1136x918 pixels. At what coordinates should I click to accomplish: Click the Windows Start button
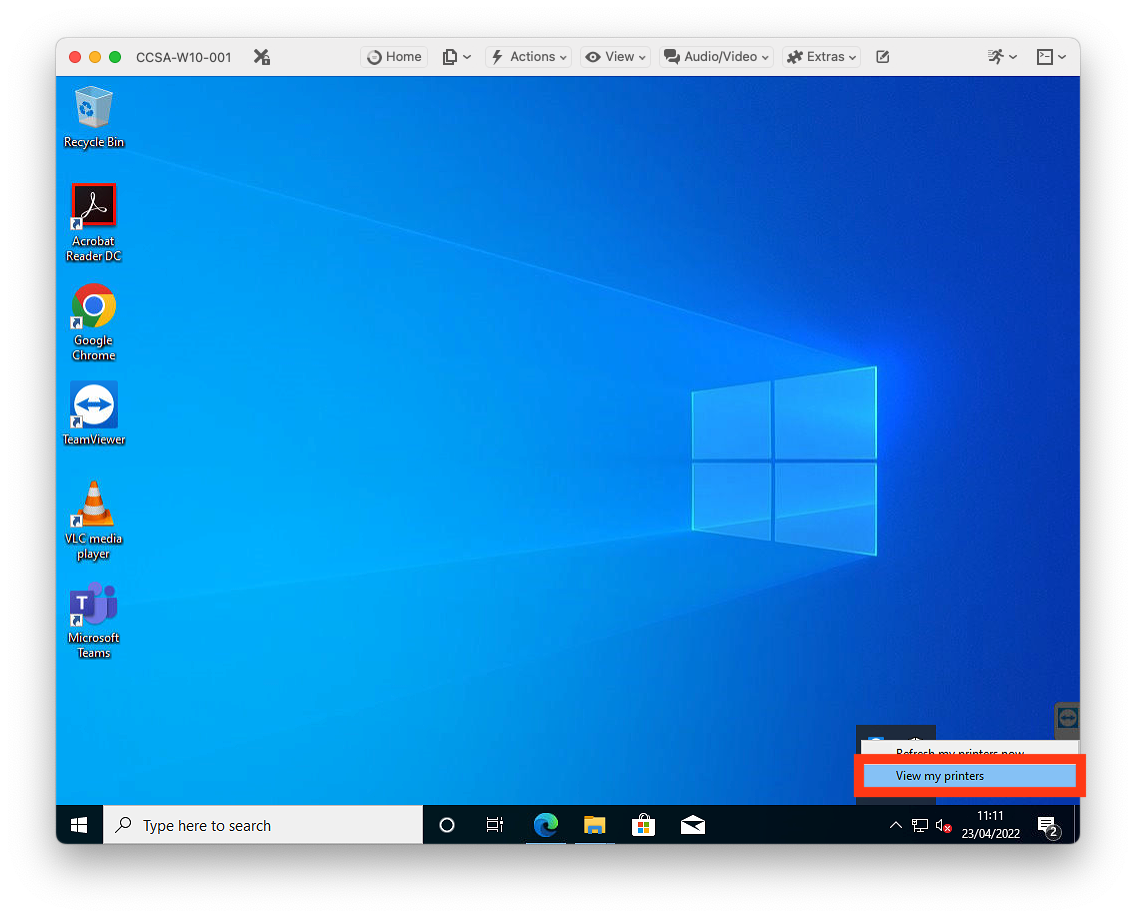(x=79, y=825)
